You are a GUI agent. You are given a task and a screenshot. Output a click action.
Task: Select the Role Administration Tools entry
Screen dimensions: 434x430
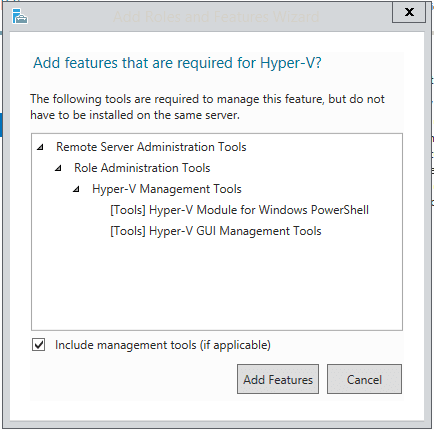tap(142, 168)
